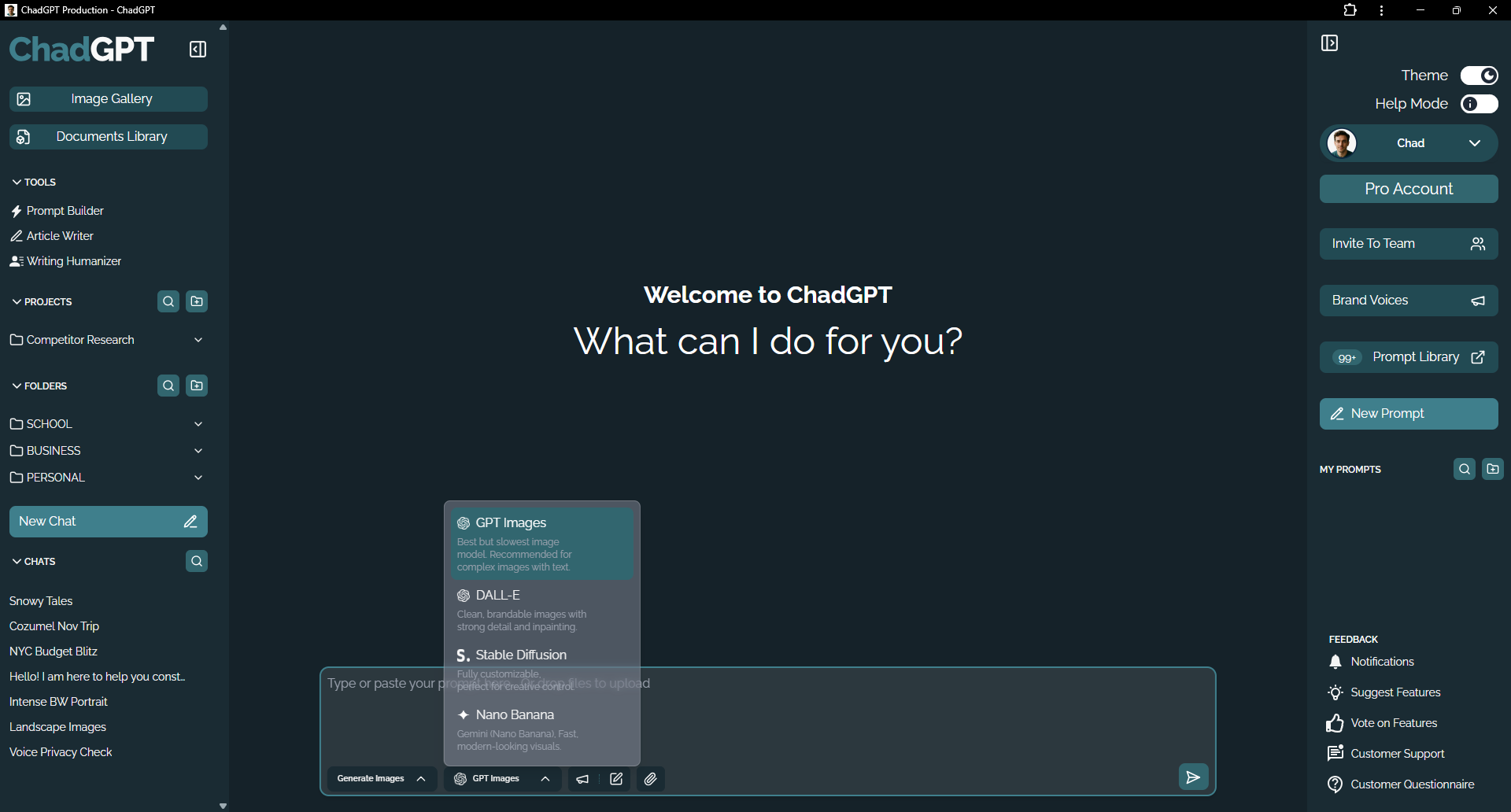1511x812 pixels.
Task: Open the Documents Library
Action: (x=108, y=136)
